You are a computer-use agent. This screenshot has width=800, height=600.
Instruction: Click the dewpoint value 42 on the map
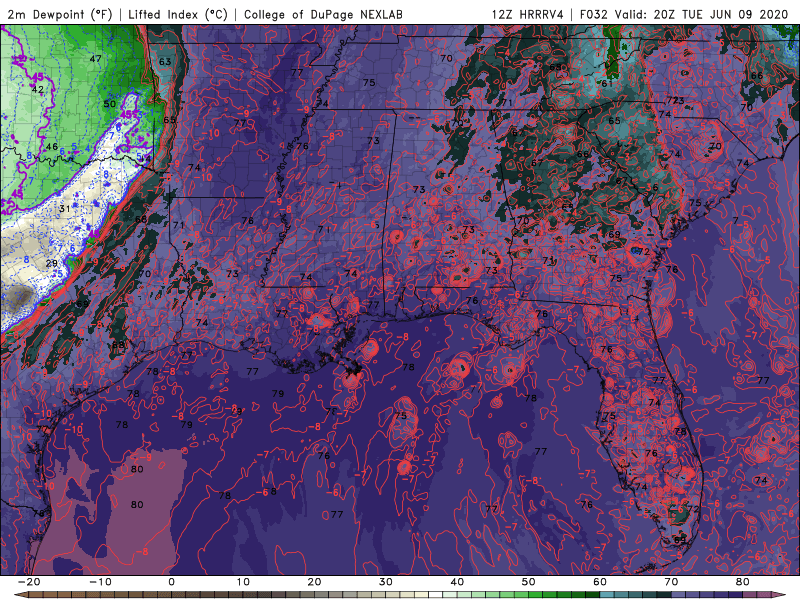point(37,89)
